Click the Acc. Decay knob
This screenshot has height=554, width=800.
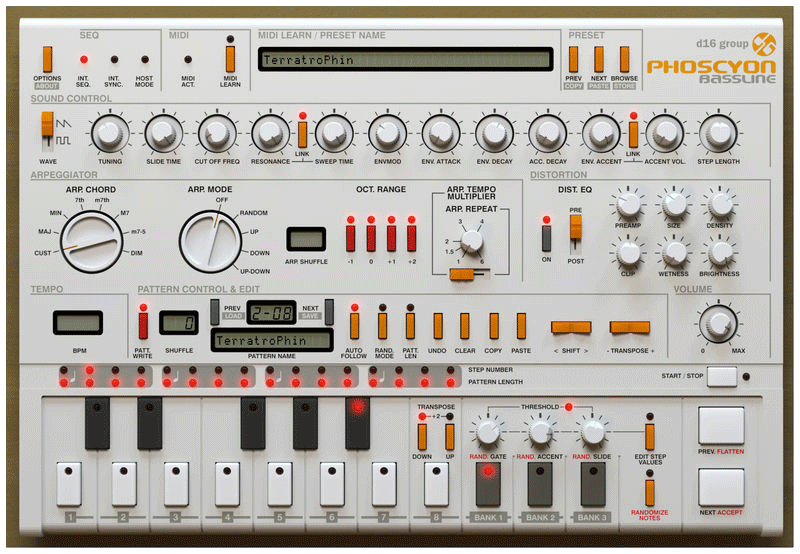tap(547, 133)
